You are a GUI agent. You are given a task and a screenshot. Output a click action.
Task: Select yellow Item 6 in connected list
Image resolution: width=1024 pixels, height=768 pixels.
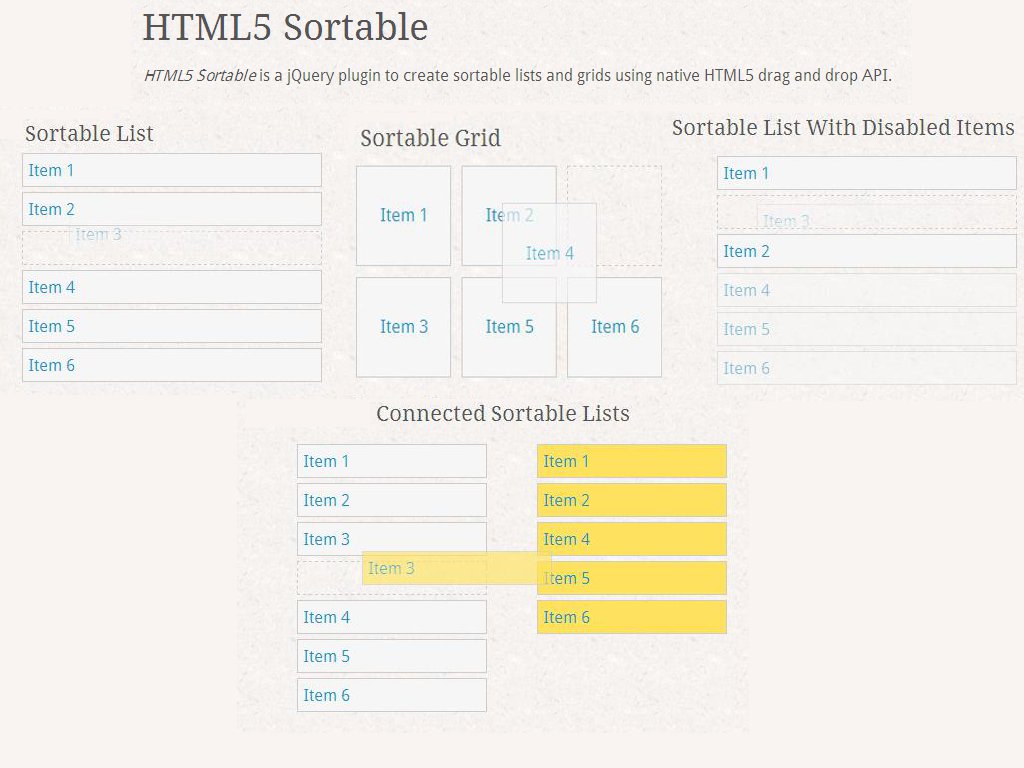pyautogui.click(x=632, y=617)
